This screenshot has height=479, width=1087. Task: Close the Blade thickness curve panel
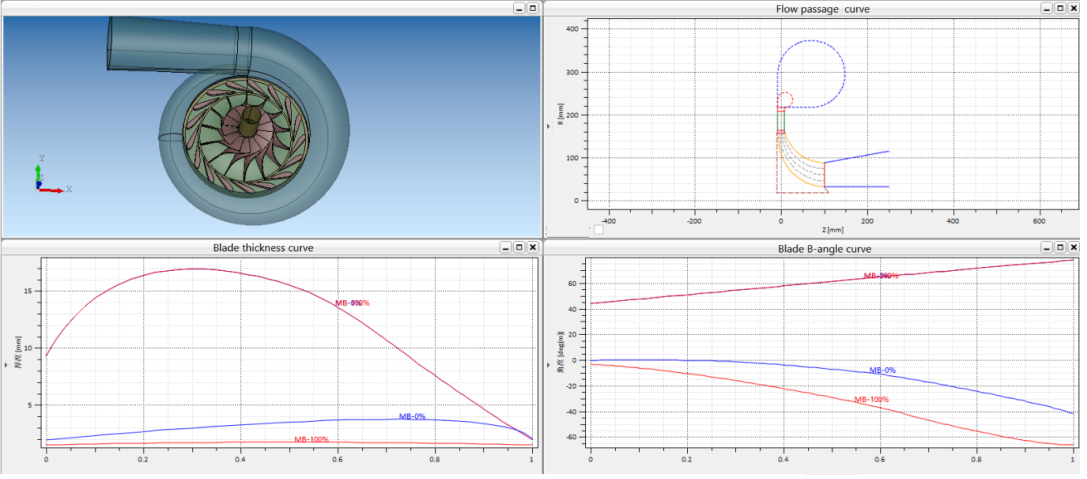532,247
